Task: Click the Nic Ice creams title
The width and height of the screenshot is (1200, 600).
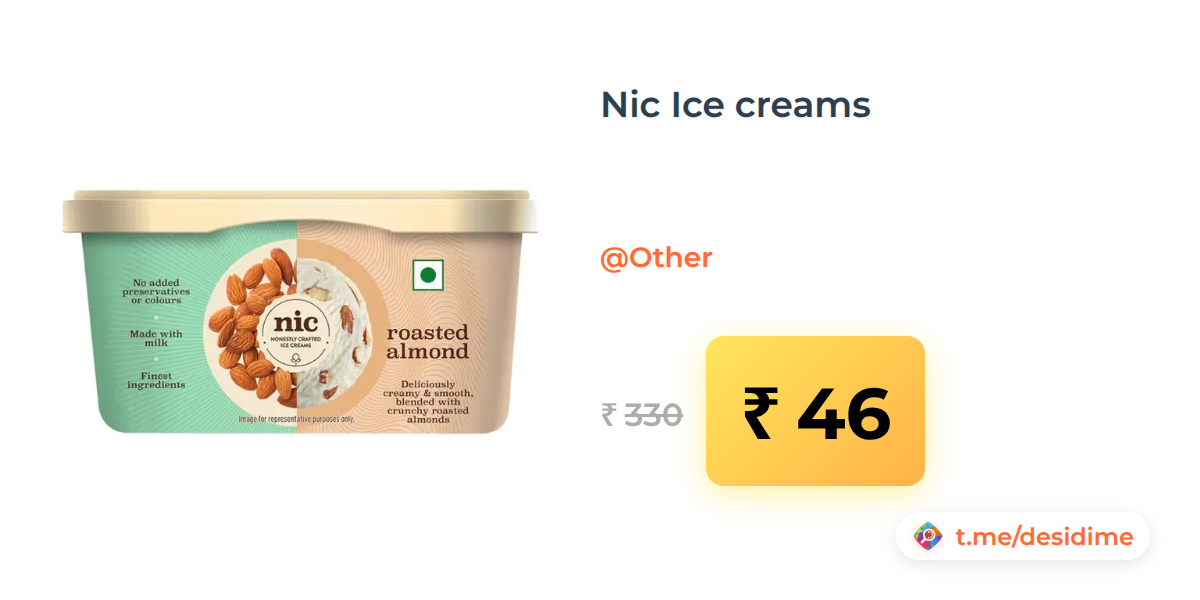Action: (736, 104)
